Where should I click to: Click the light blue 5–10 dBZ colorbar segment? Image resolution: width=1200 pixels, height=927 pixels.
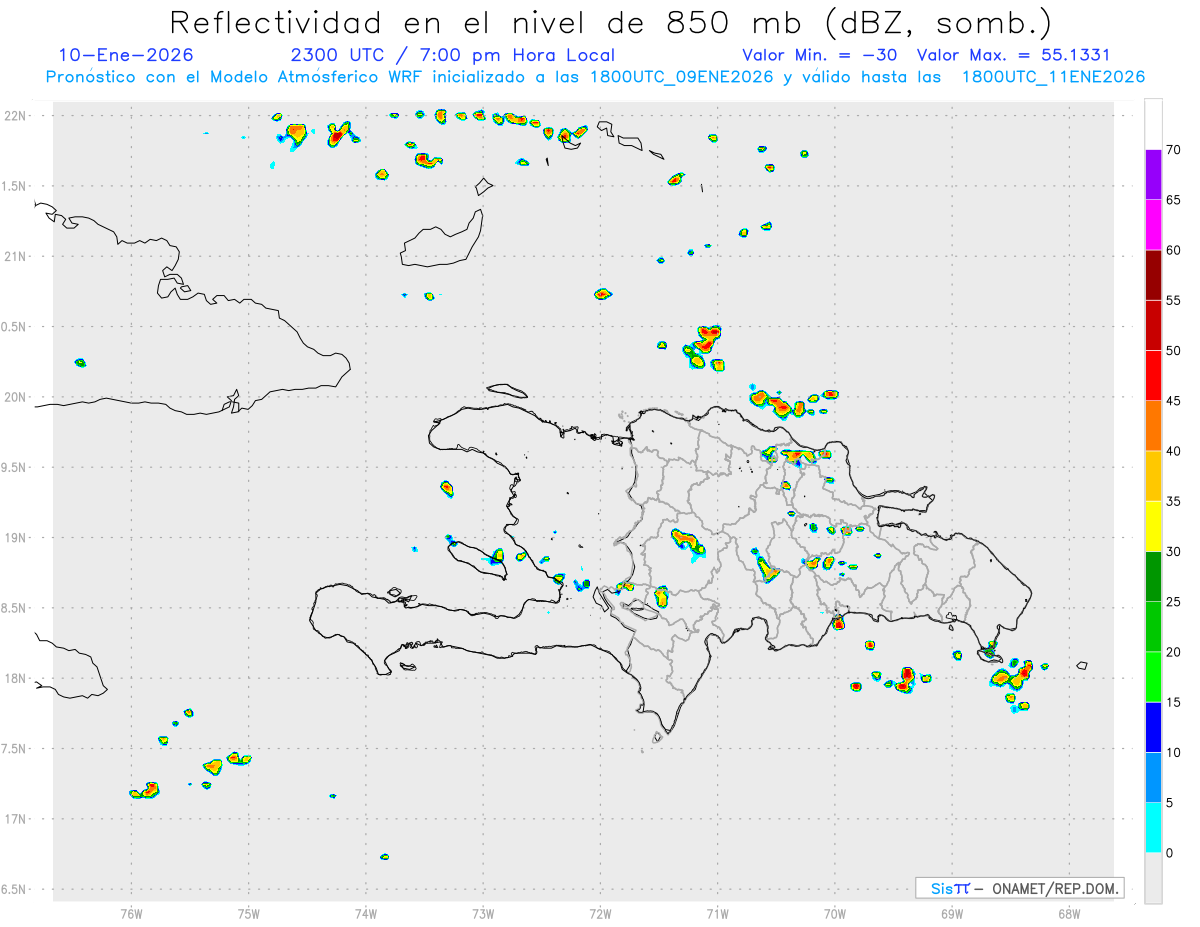click(x=1153, y=777)
